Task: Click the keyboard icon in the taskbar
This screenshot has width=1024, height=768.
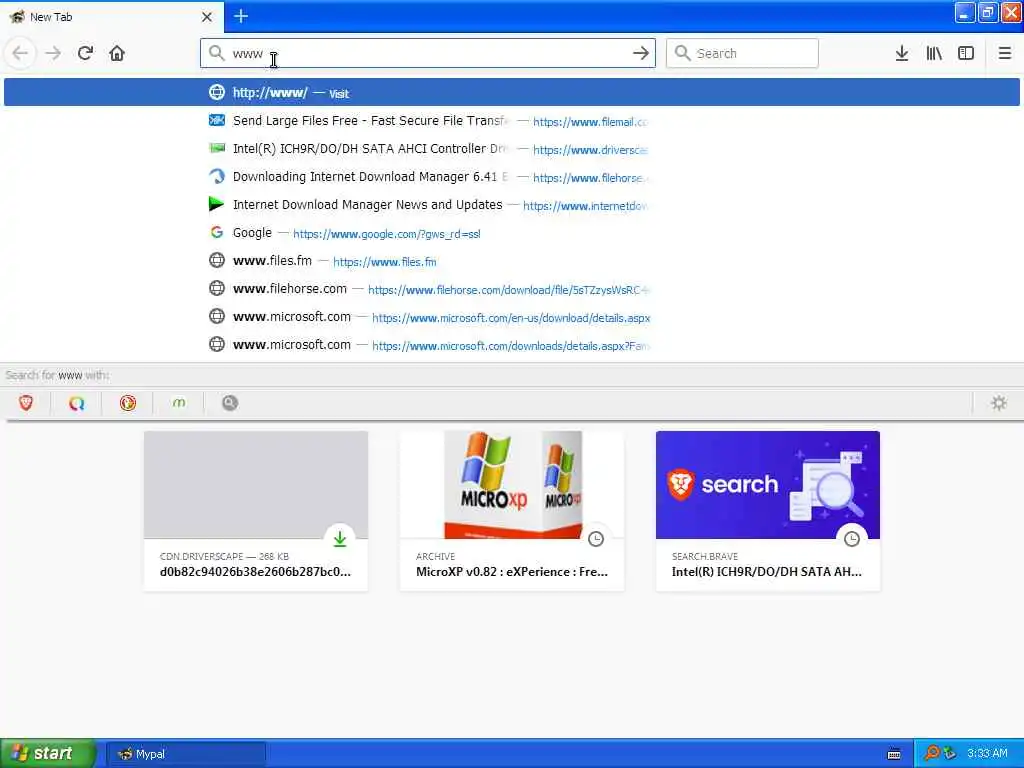Action: (894, 754)
